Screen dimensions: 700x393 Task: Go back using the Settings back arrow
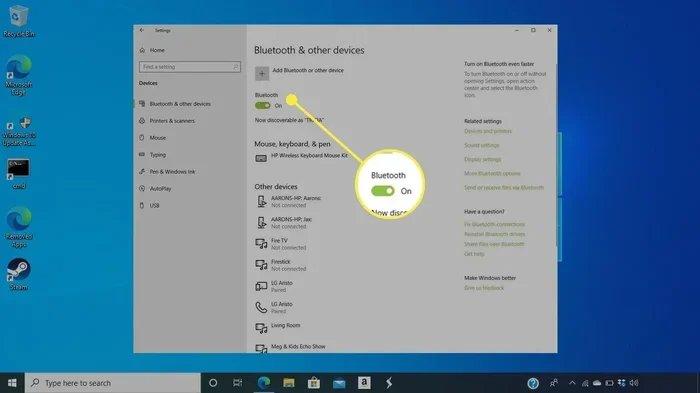[x=142, y=30]
